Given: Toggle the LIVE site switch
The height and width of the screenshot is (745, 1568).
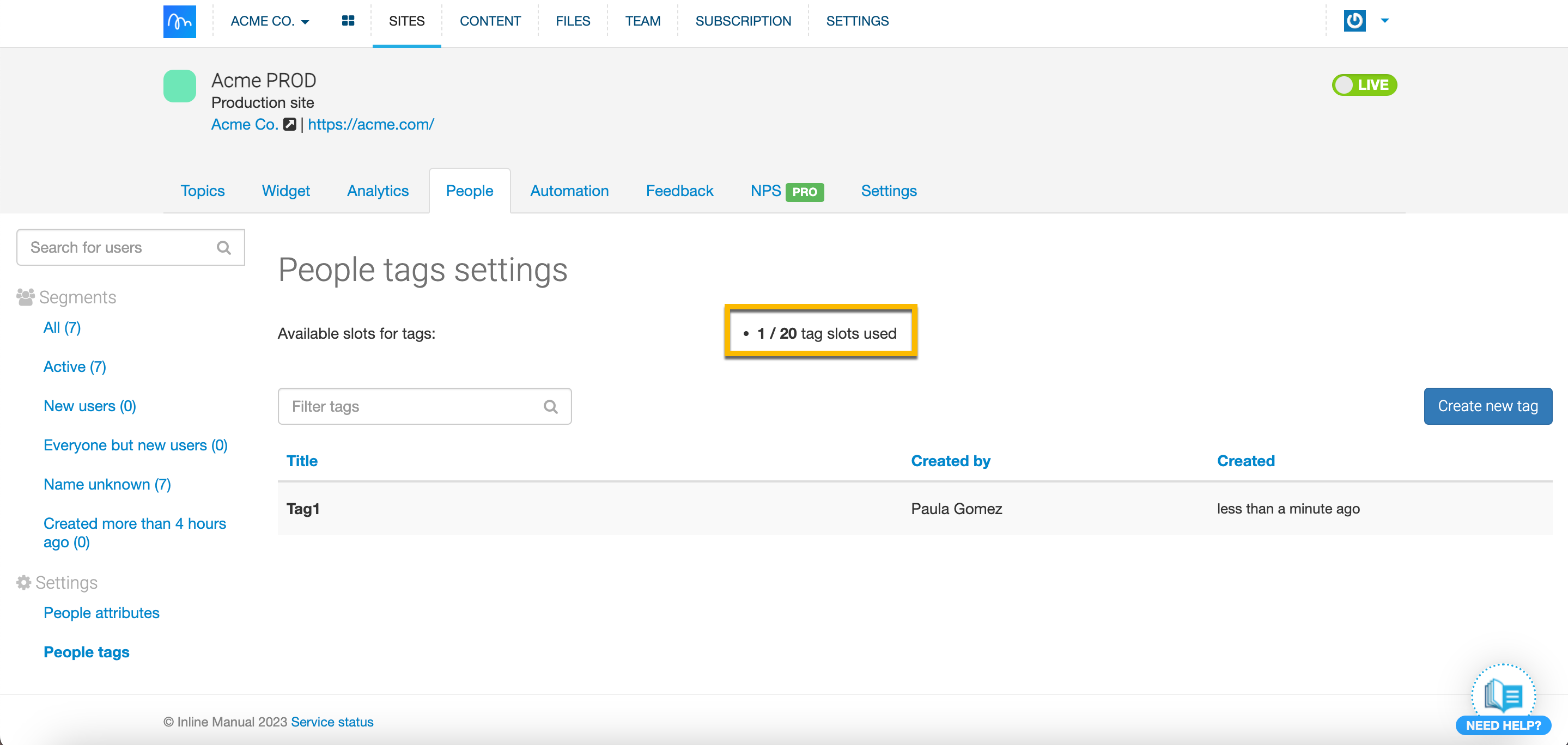Looking at the screenshot, I should point(1364,84).
